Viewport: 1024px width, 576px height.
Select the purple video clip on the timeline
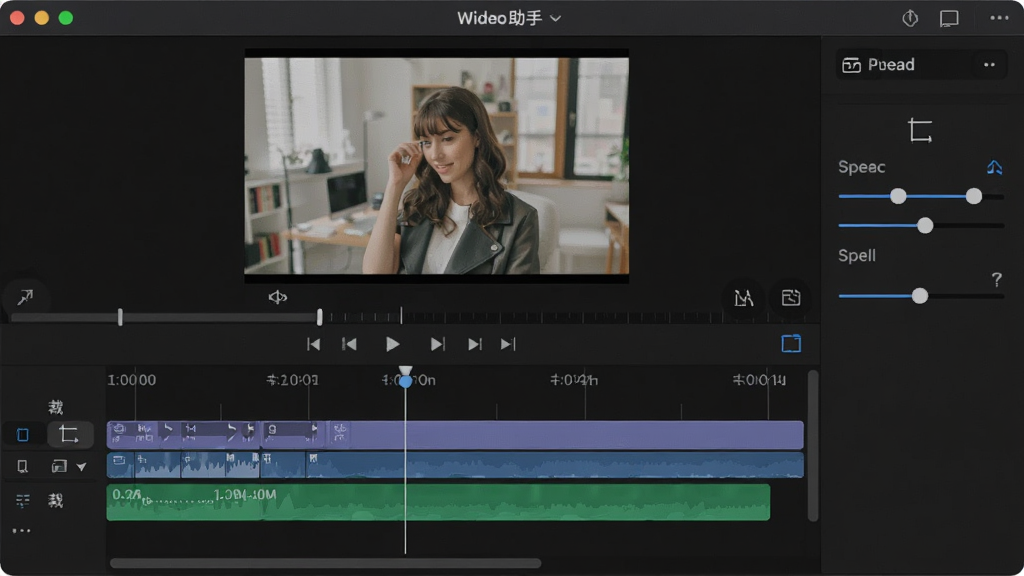coord(455,435)
